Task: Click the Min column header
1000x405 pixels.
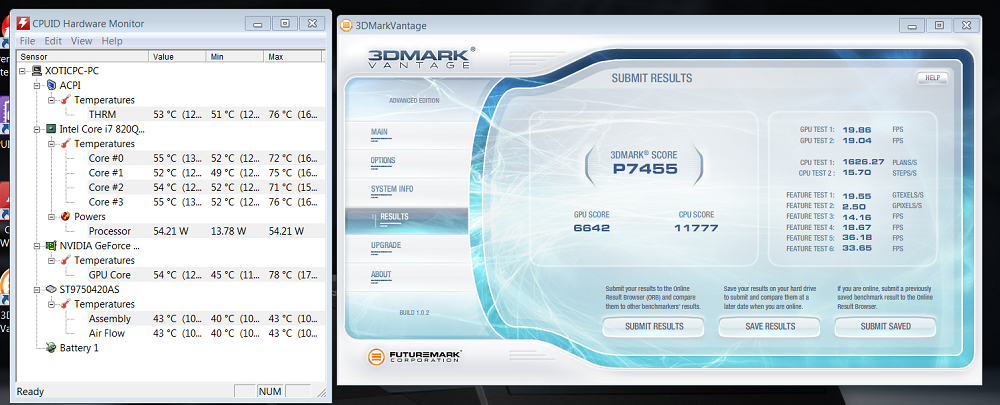Action: [235, 57]
